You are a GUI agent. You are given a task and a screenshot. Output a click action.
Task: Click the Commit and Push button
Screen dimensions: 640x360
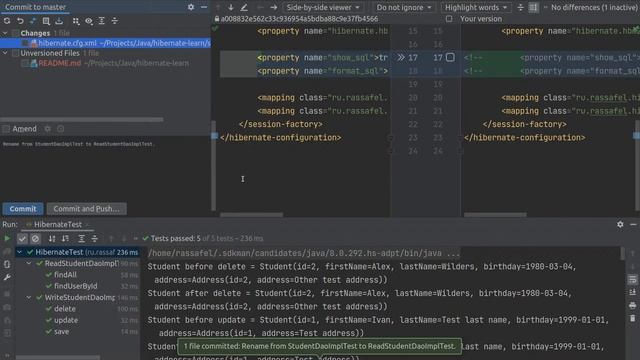(x=87, y=209)
